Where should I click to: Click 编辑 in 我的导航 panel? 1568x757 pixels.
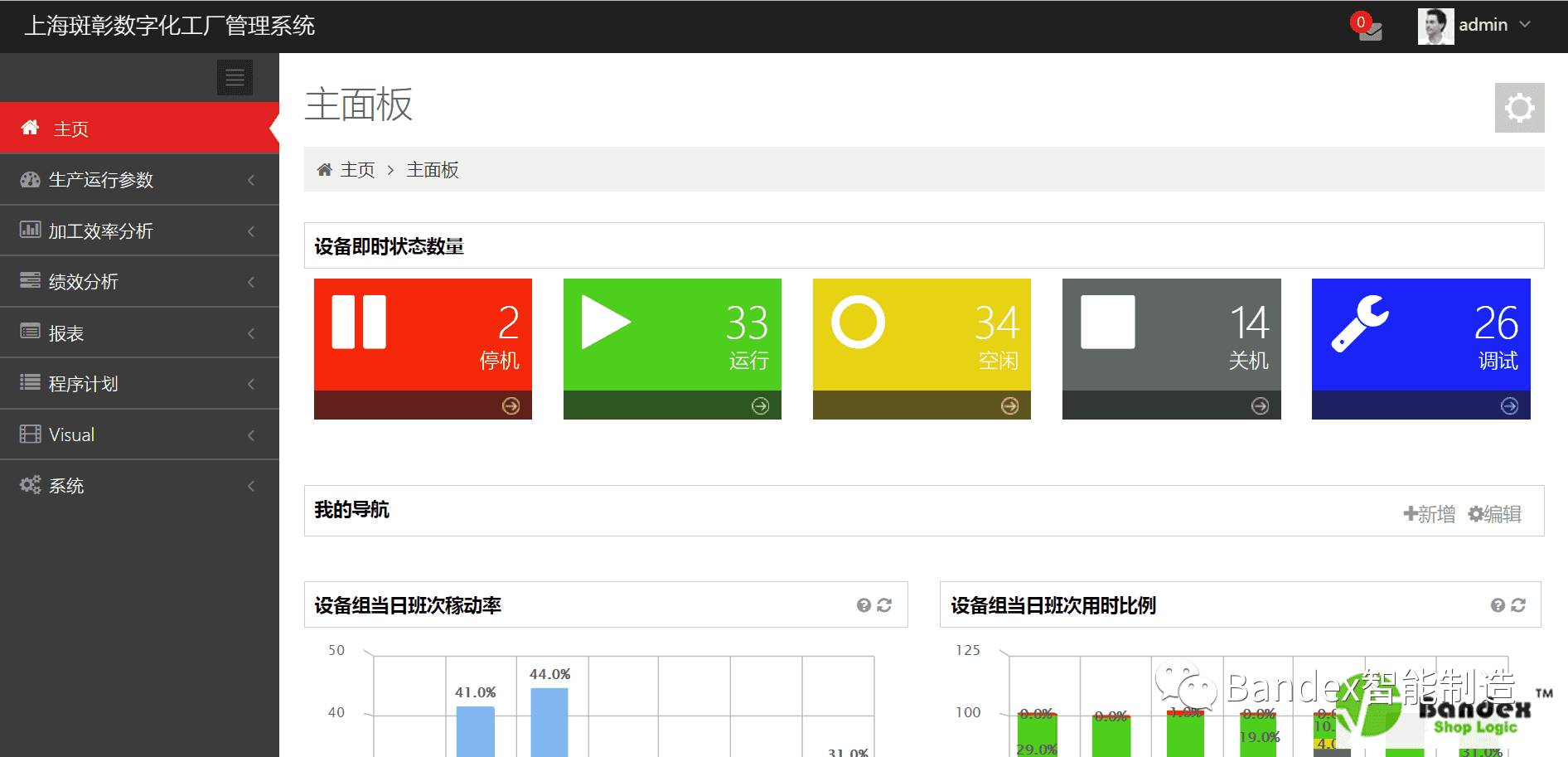point(1495,514)
